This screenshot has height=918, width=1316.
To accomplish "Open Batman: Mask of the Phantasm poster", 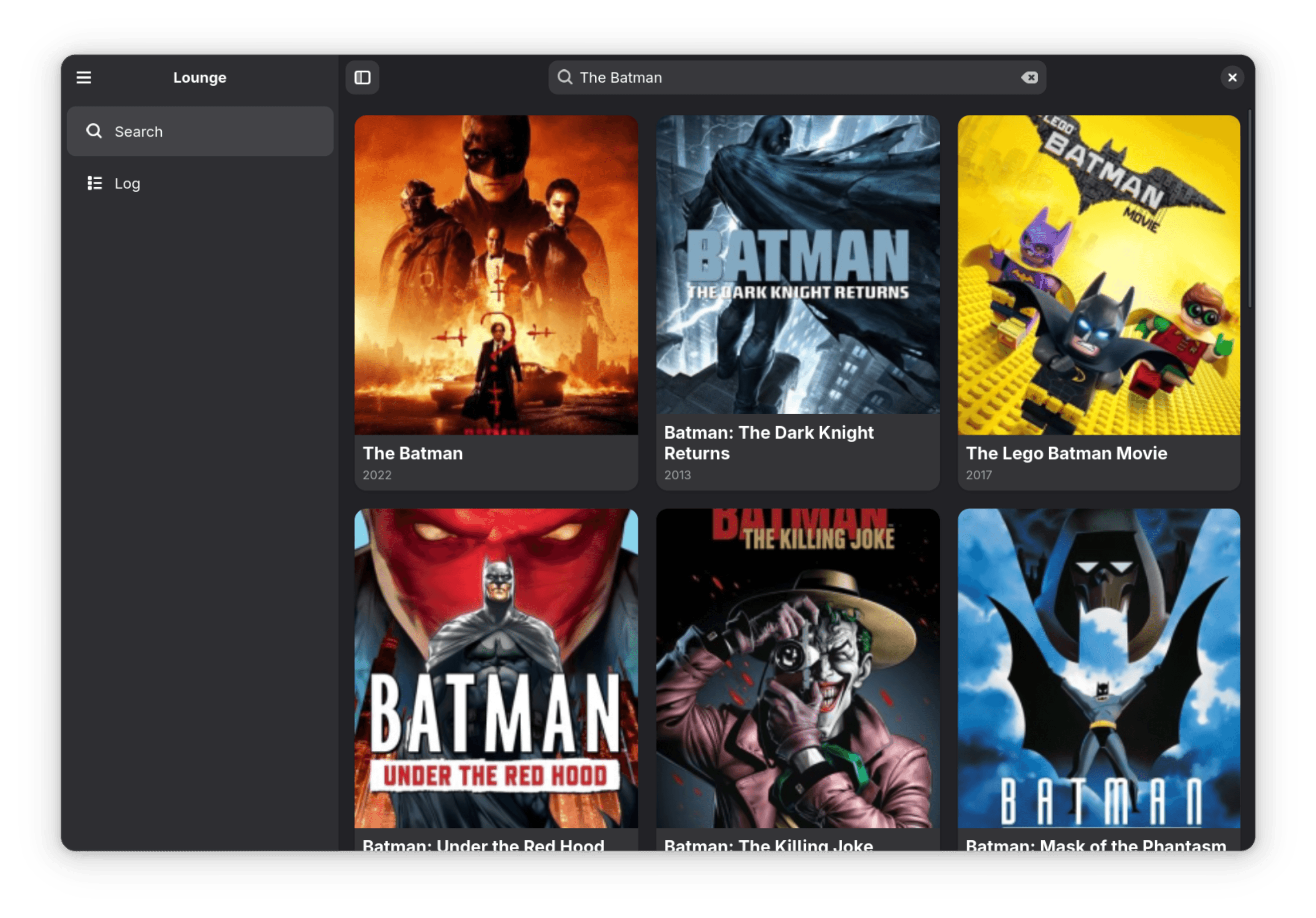I will pyautogui.click(x=1099, y=668).
